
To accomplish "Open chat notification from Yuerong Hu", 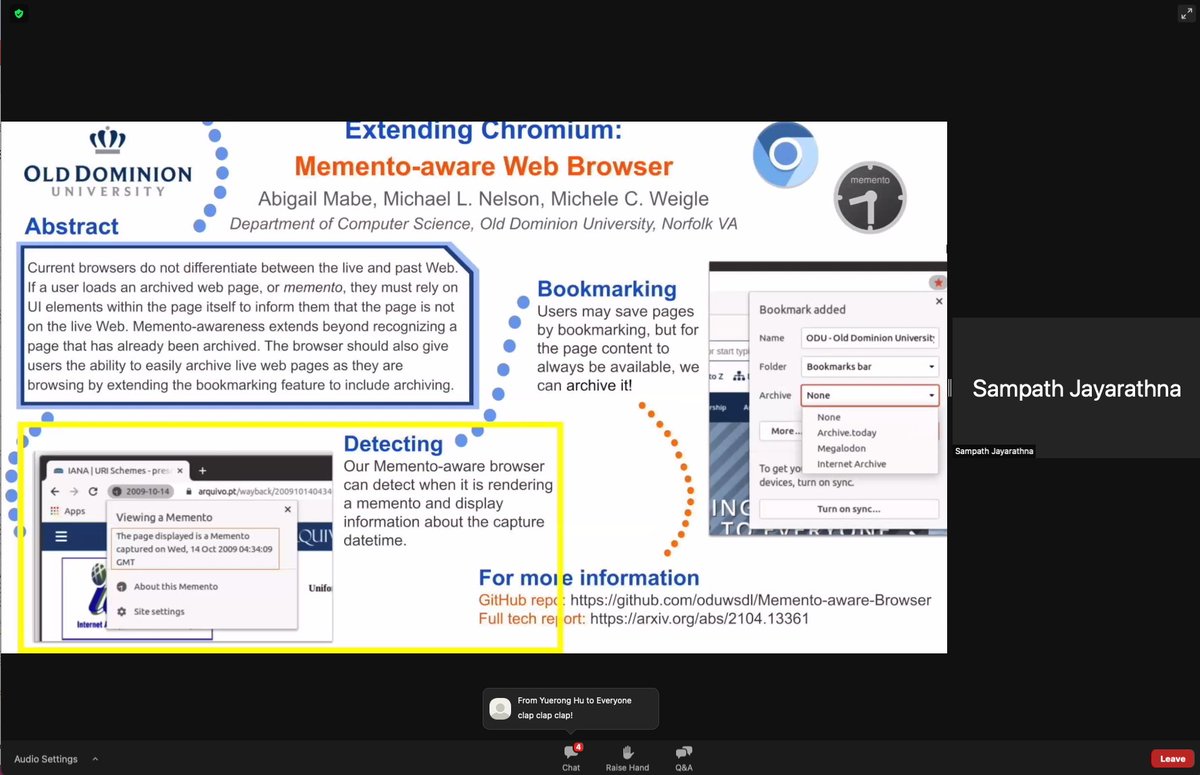I will (571, 708).
